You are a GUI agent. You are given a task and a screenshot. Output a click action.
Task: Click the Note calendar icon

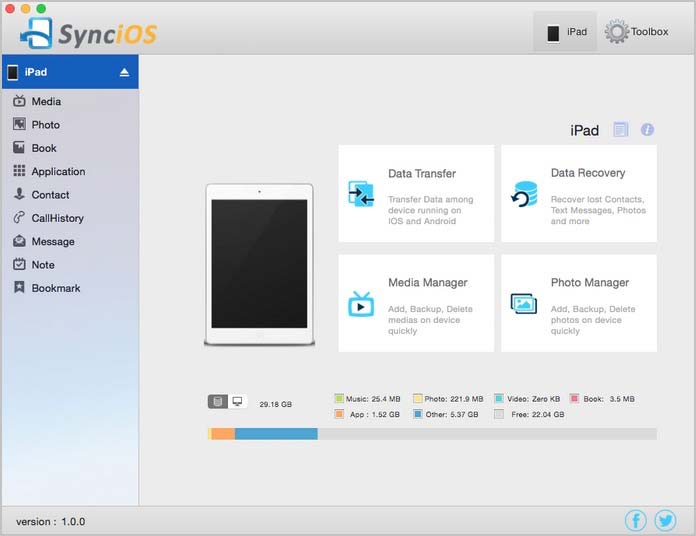click(x=19, y=264)
